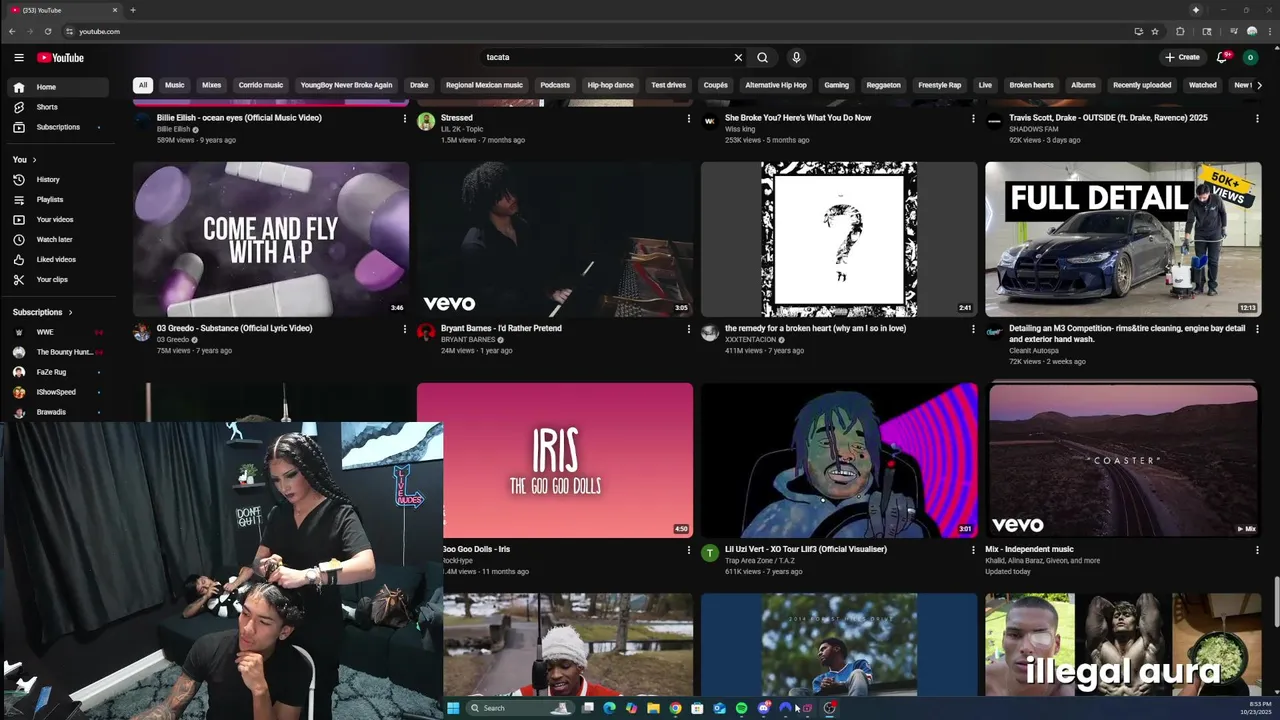Open more options for Mix Independent music
Viewport: 1280px width, 720px height.
tap(1257, 549)
